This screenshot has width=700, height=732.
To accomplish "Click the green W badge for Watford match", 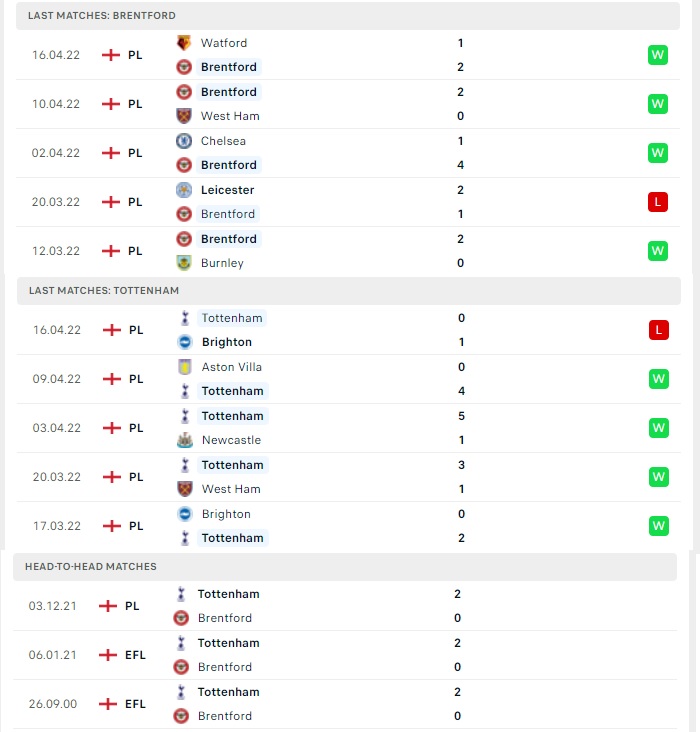I will pos(658,55).
